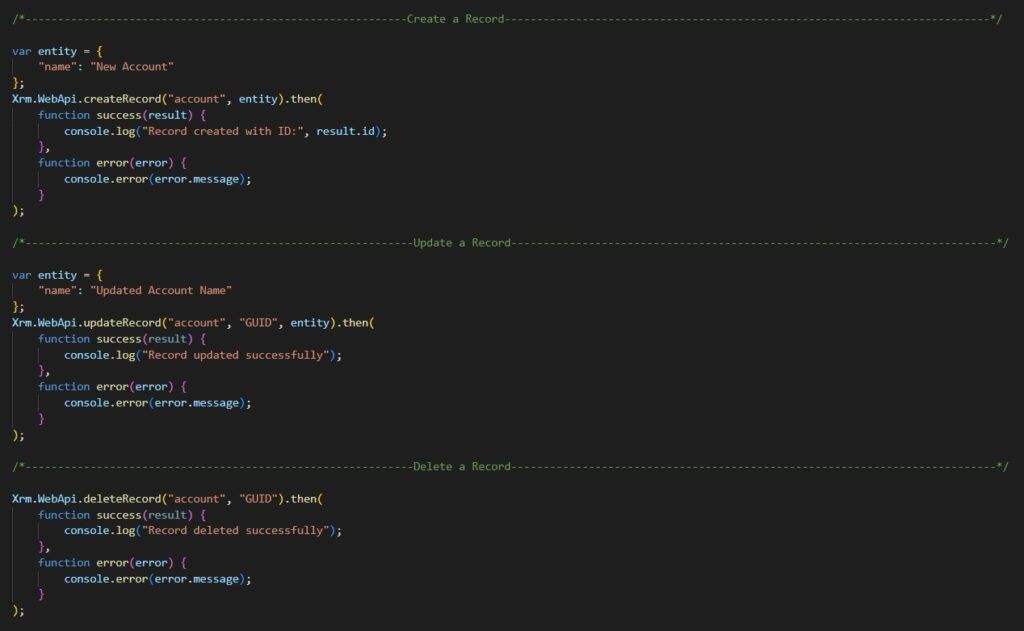Click console.error(error.message) in the Update section
This screenshot has width=1024, height=631.
[157, 403]
